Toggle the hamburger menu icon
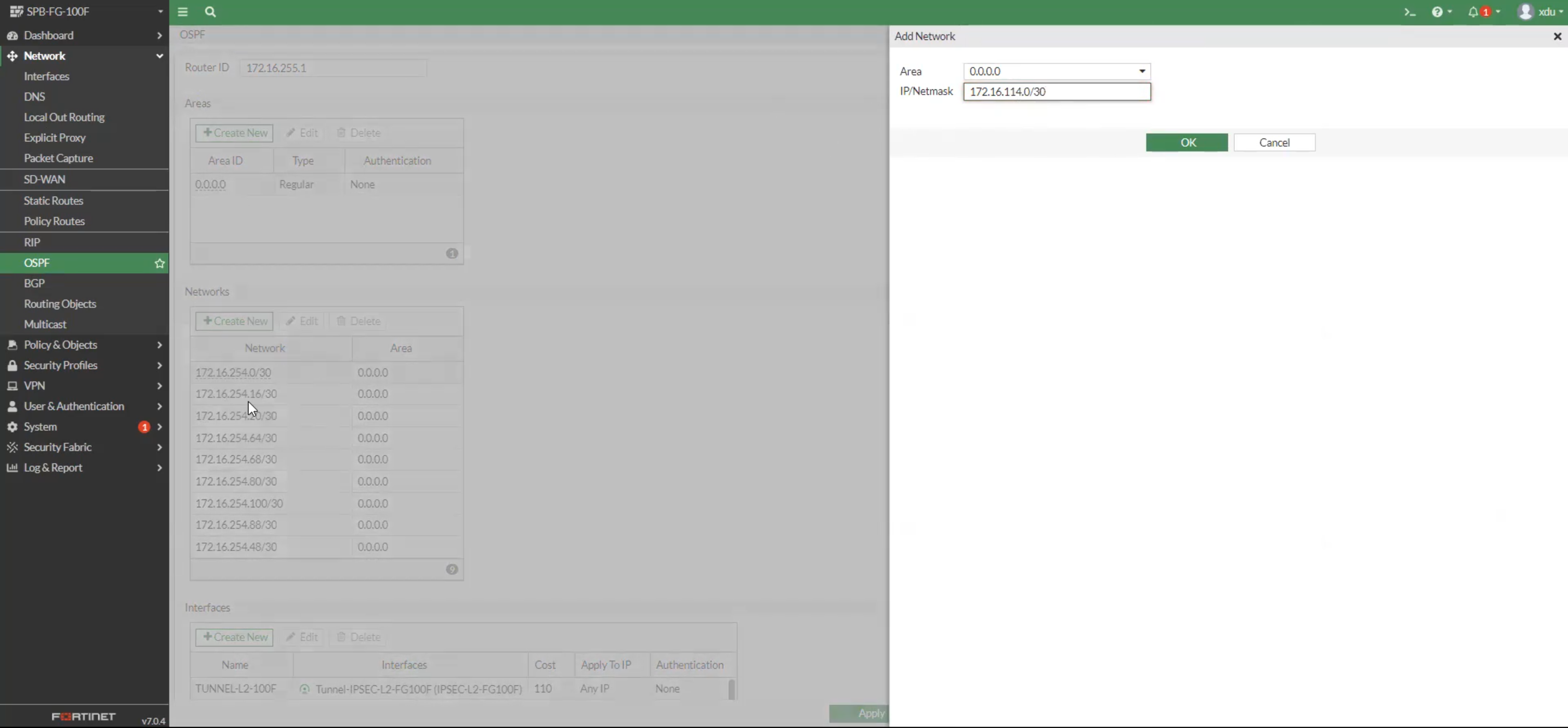Viewport: 1568px width, 728px height. (182, 11)
